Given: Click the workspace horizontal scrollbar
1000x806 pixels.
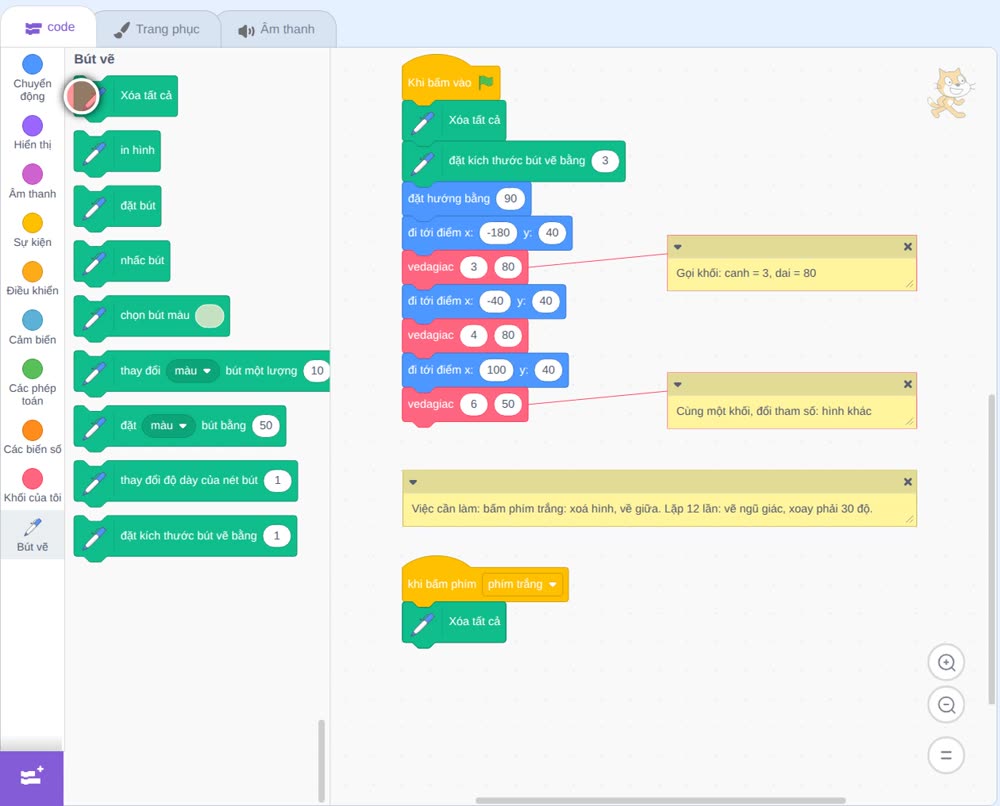Looking at the screenshot, I should click(661, 800).
